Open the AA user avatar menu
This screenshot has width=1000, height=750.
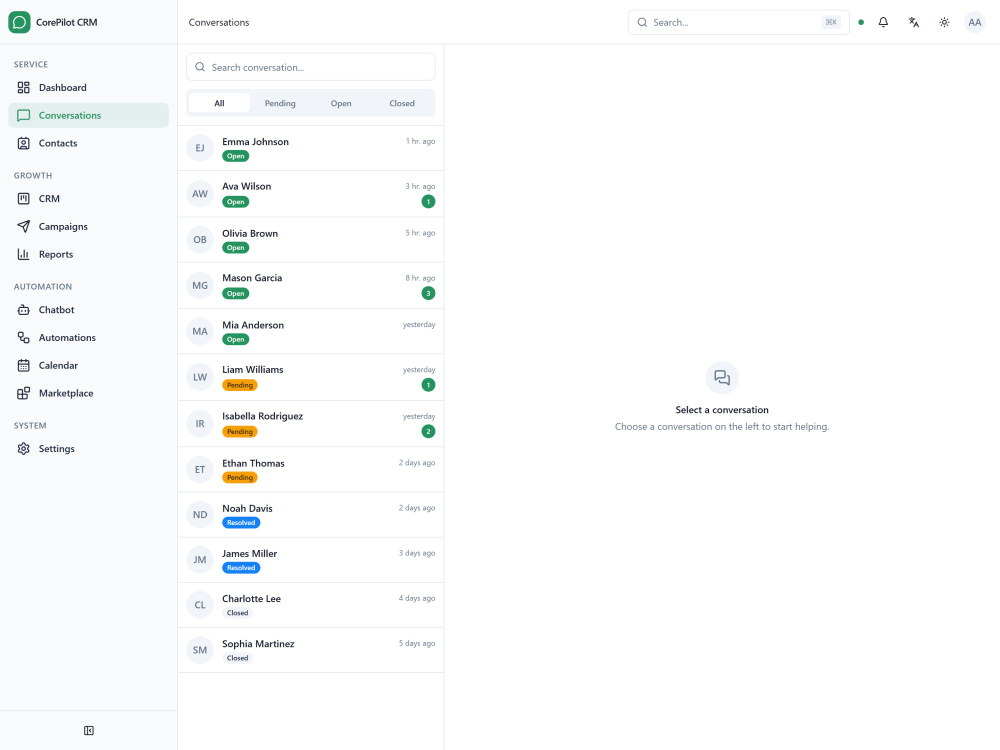(x=974, y=22)
